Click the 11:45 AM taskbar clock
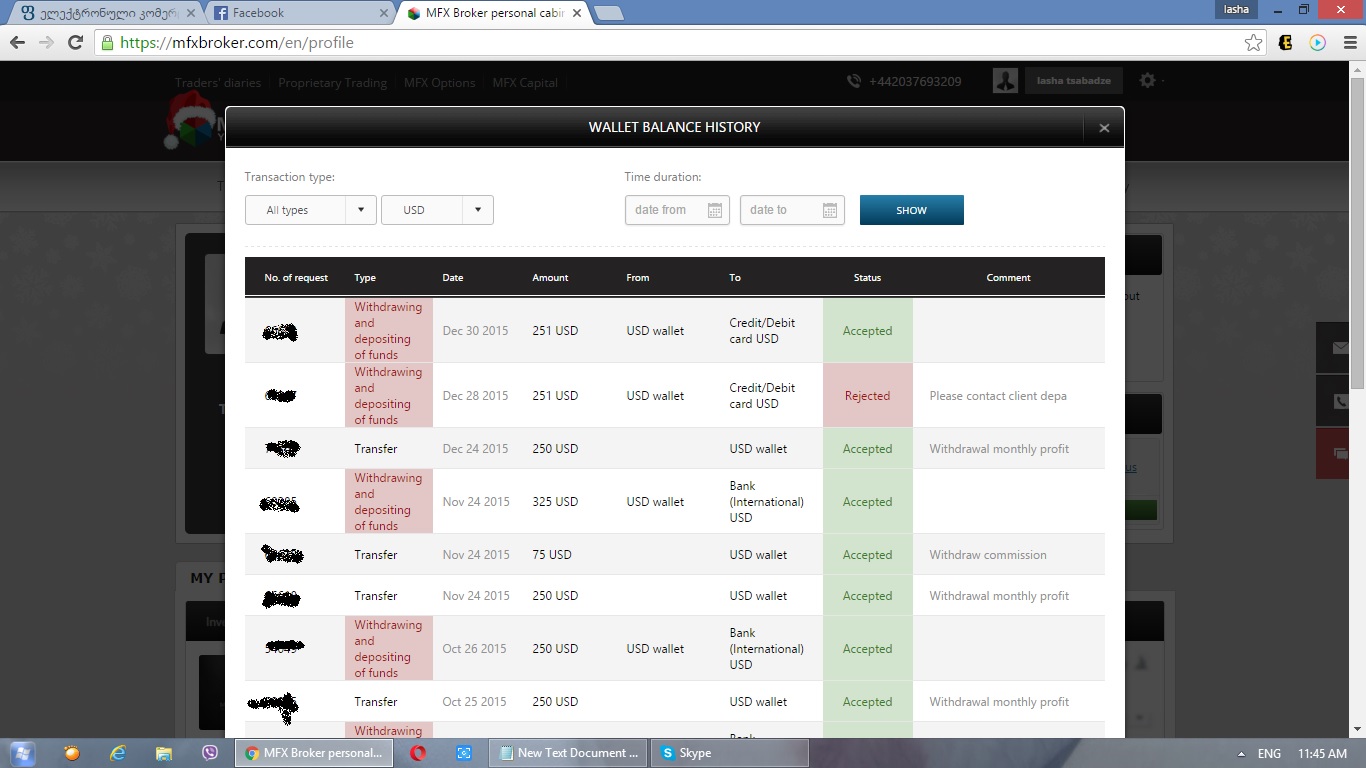Image resolution: width=1366 pixels, height=768 pixels. point(1322,754)
